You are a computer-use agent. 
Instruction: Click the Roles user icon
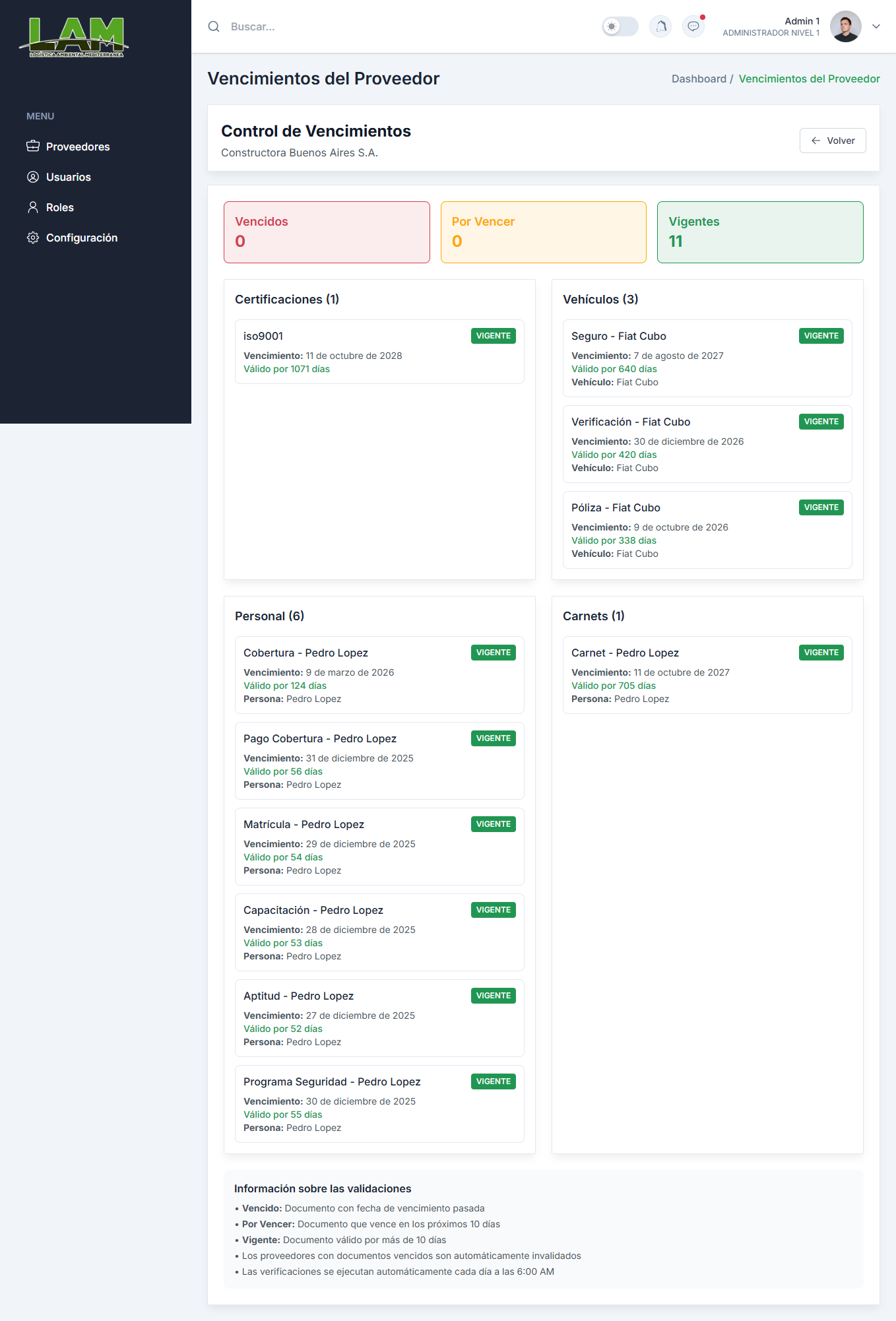[33, 207]
